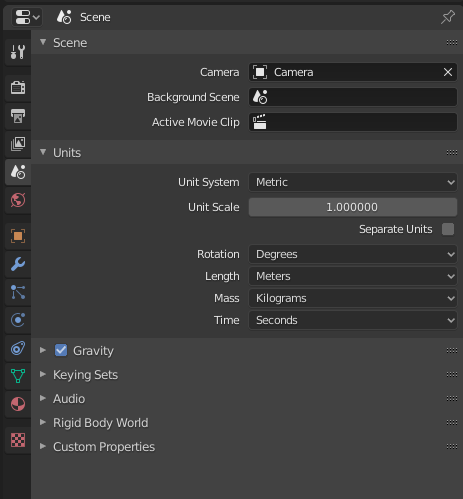Grab the Rigid Body World drag handle
This screenshot has height=499, width=463.
[x=452, y=422]
